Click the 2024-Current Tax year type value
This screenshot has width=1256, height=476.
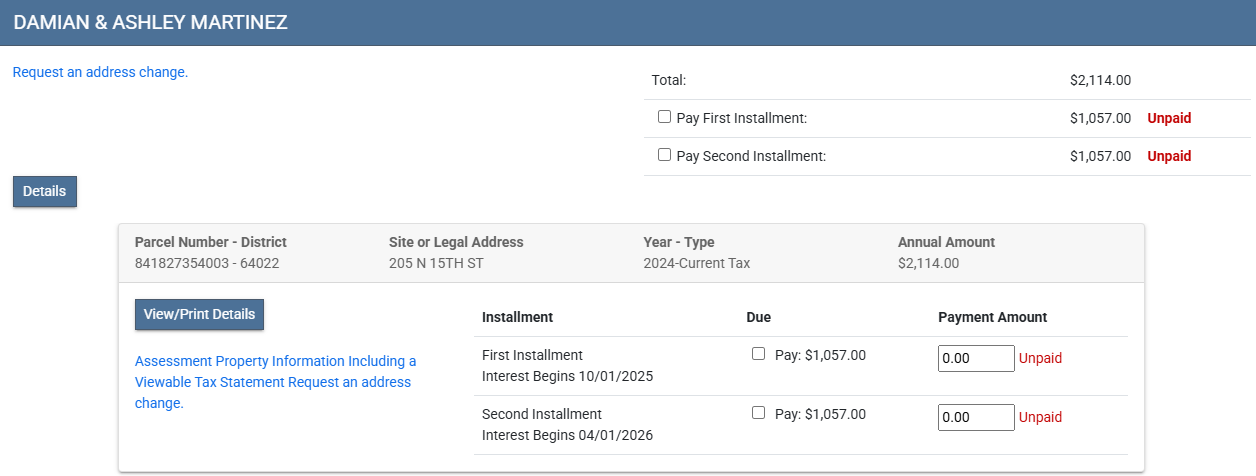pos(696,263)
